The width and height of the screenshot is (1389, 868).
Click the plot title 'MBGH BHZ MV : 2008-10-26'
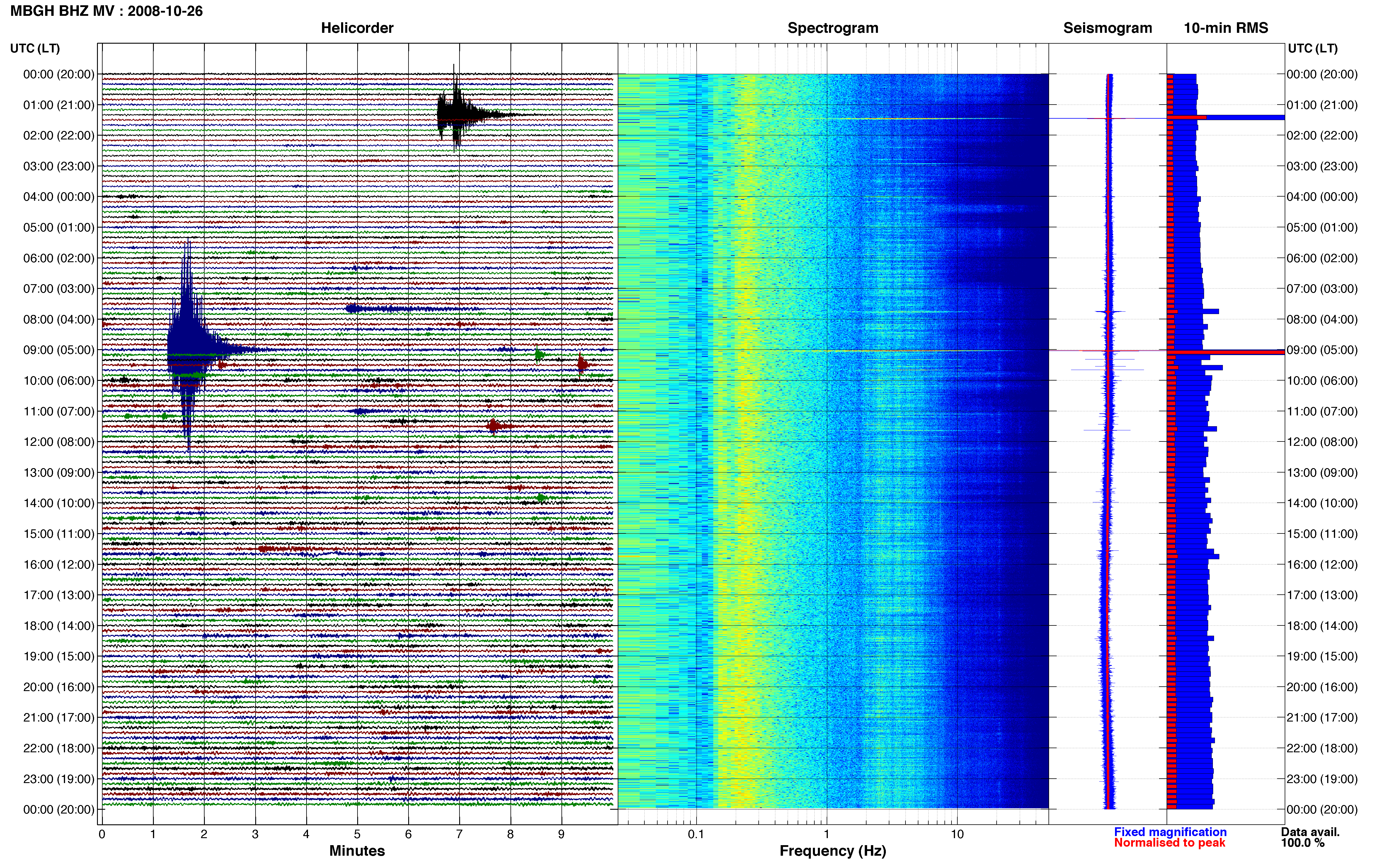[x=106, y=11]
